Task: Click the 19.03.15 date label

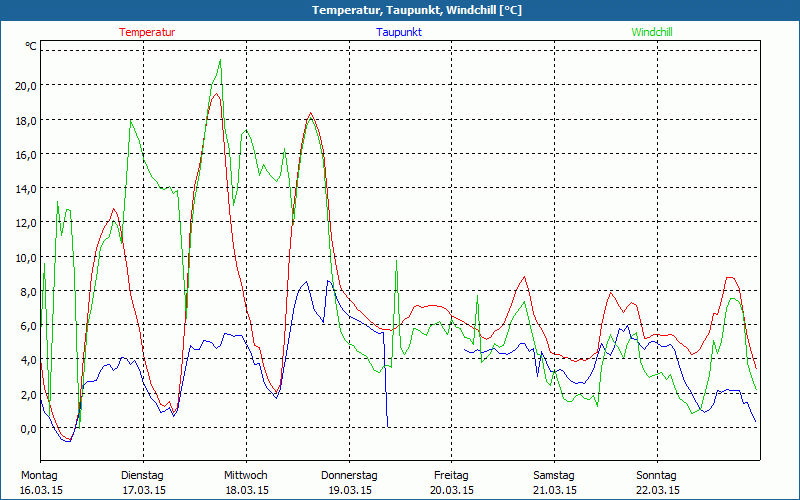Action: (348, 490)
